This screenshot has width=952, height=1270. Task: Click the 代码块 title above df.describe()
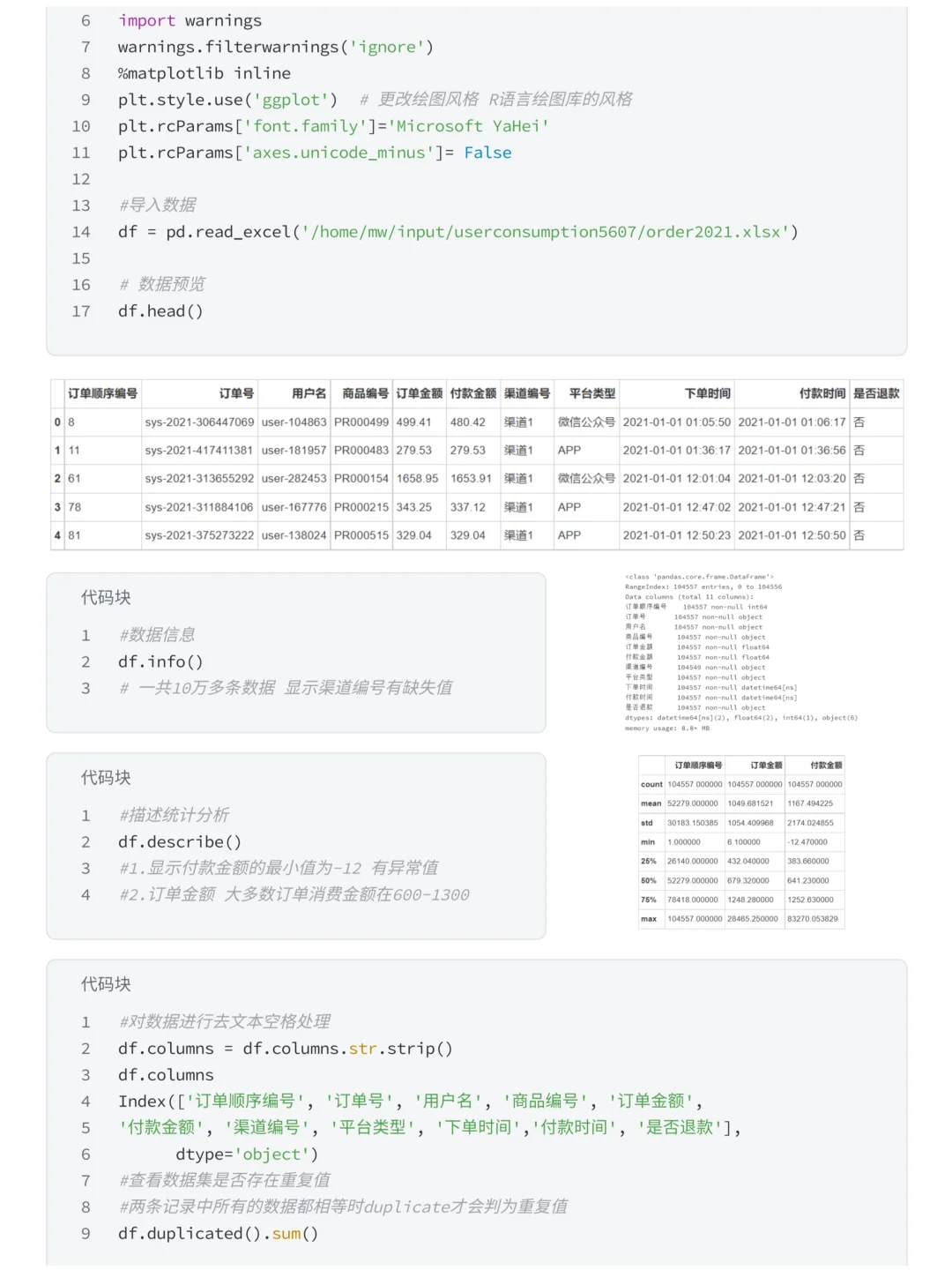click(x=106, y=778)
